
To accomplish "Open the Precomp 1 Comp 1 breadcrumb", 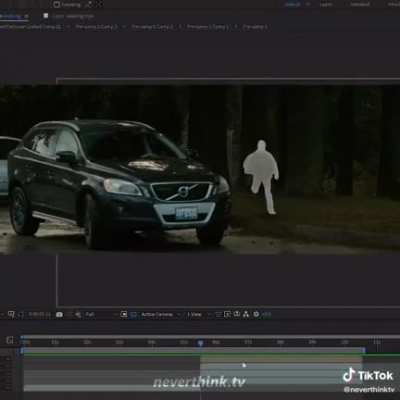I will (208, 27).
